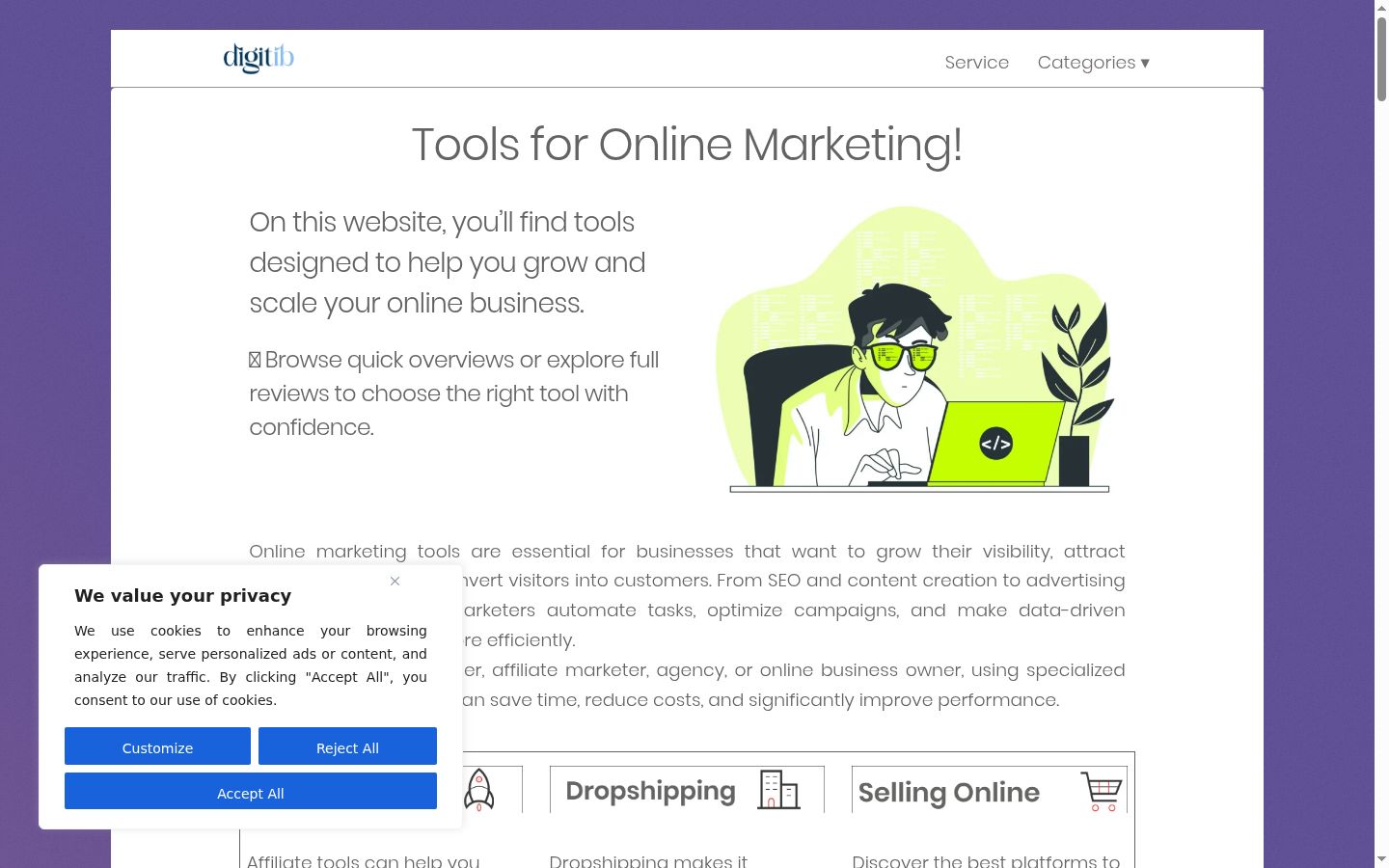The height and width of the screenshot is (868, 1389).
Task: Click the Selling Online shopping cart icon
Action: (x=1102, y=792)
